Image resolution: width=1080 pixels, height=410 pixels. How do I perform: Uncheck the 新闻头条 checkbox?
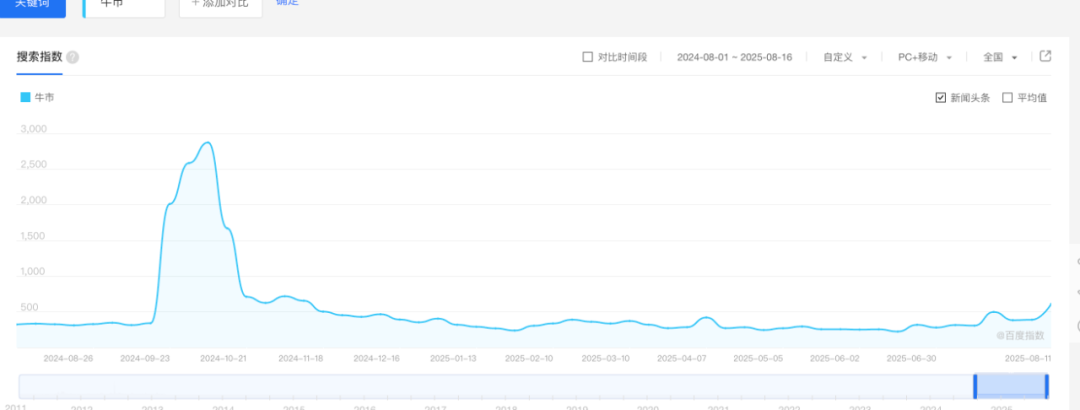(940, 98)
